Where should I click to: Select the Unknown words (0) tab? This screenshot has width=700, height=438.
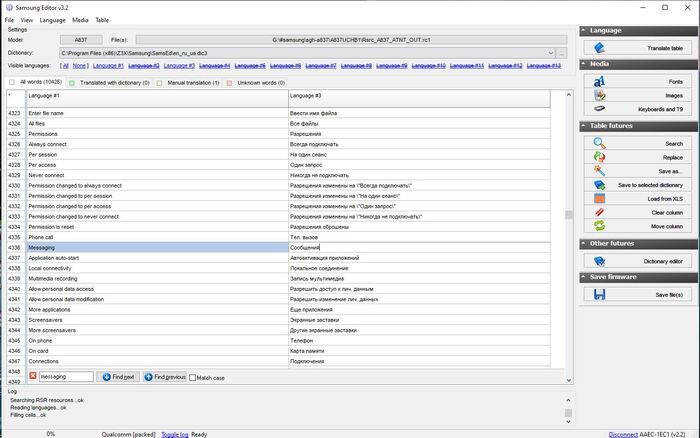pyautogui.click(x=256, y=83)
